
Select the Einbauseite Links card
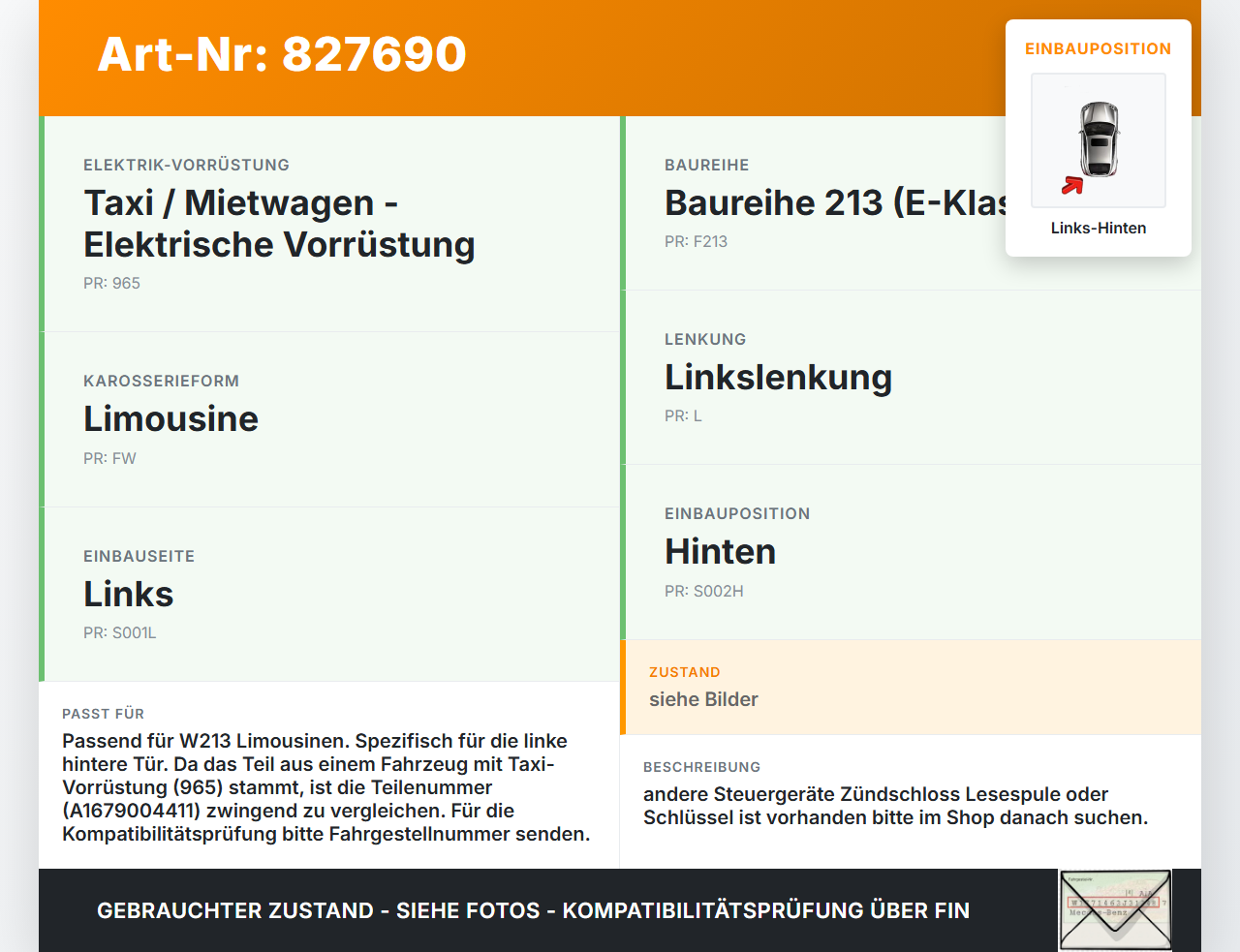point(329,595)
